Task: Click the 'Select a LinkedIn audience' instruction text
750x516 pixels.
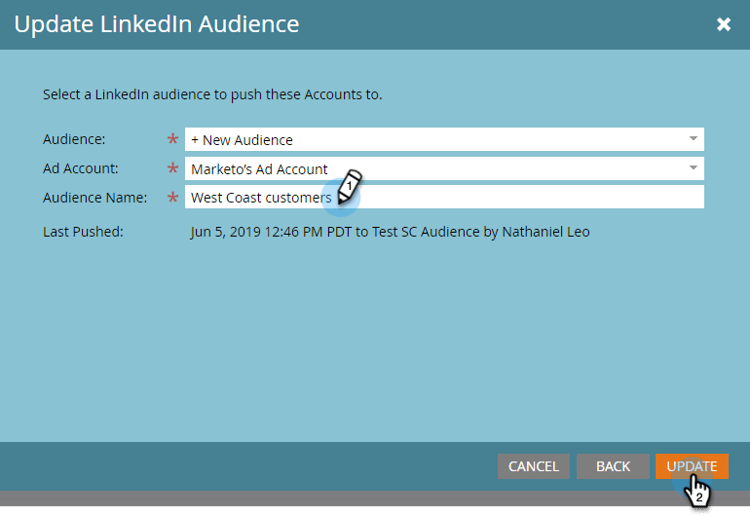Action: click(212, 95)
